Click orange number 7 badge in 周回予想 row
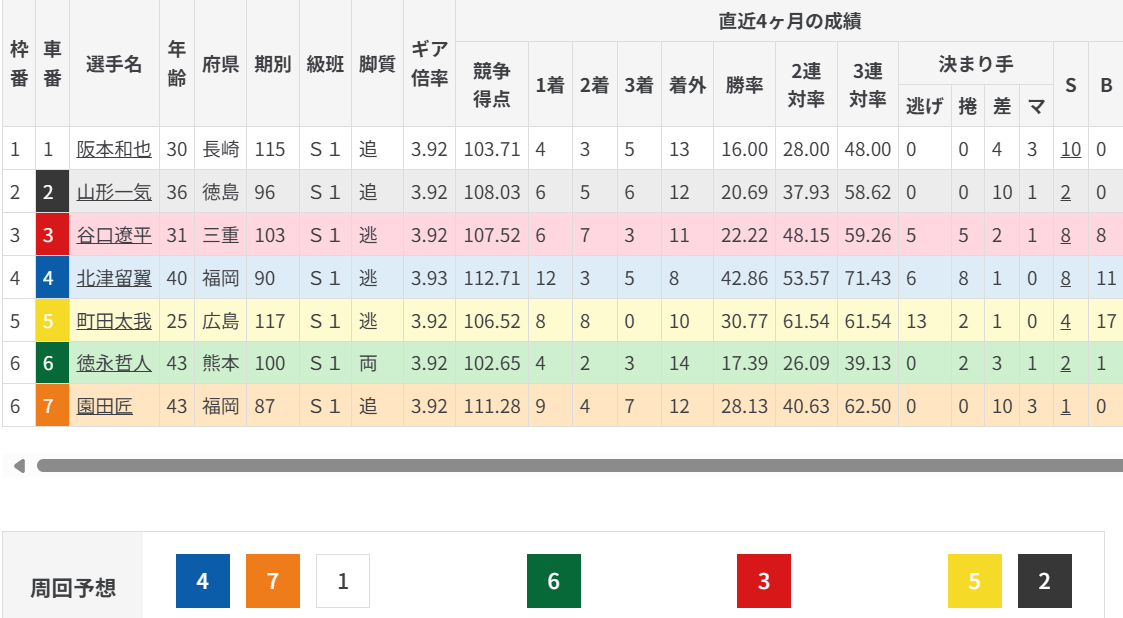The width and height of the screenshot is (1123, 618). tap(273, 581)
